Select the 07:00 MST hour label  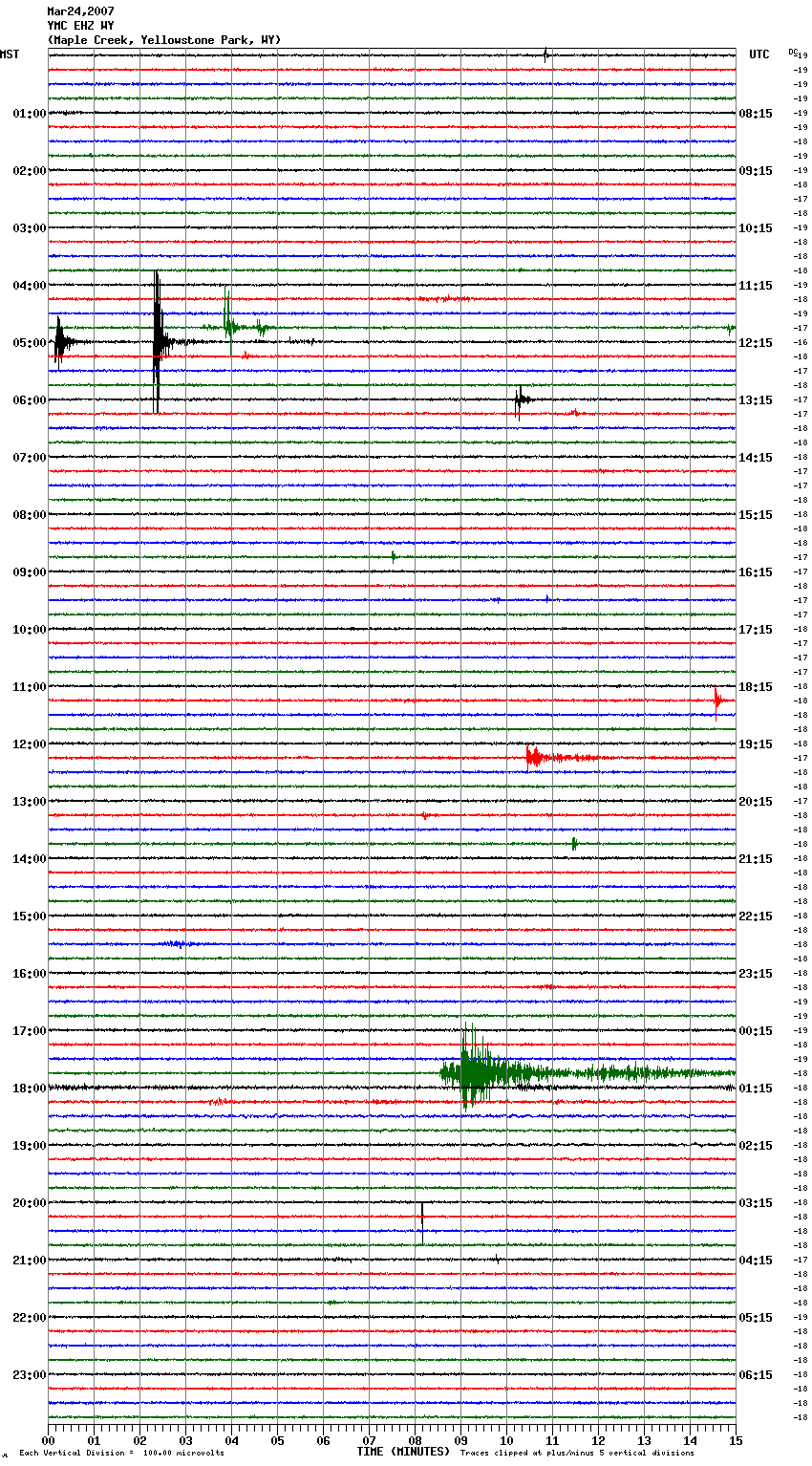tap(29, 458)
